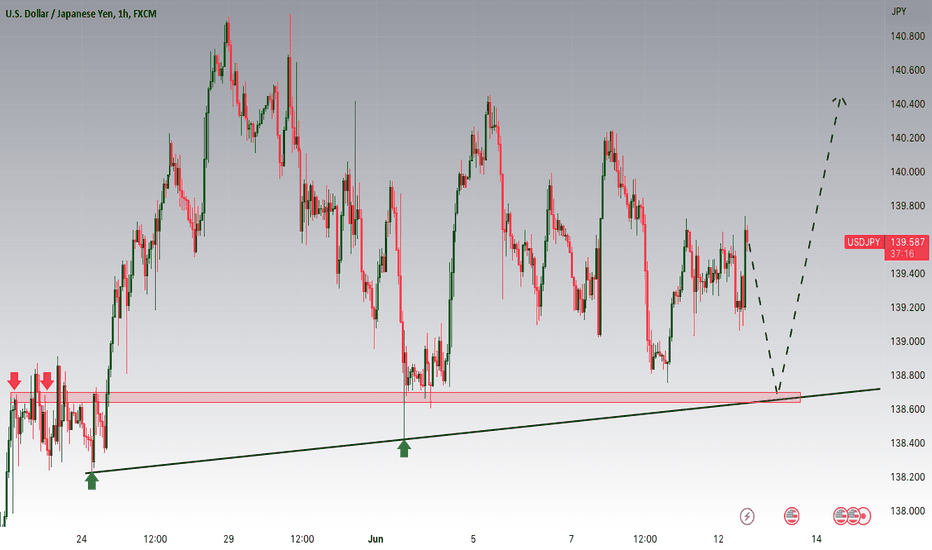Click the 5 date label on time axis
The height and width of the screenshot is (550, 932).
pos(473,539)
